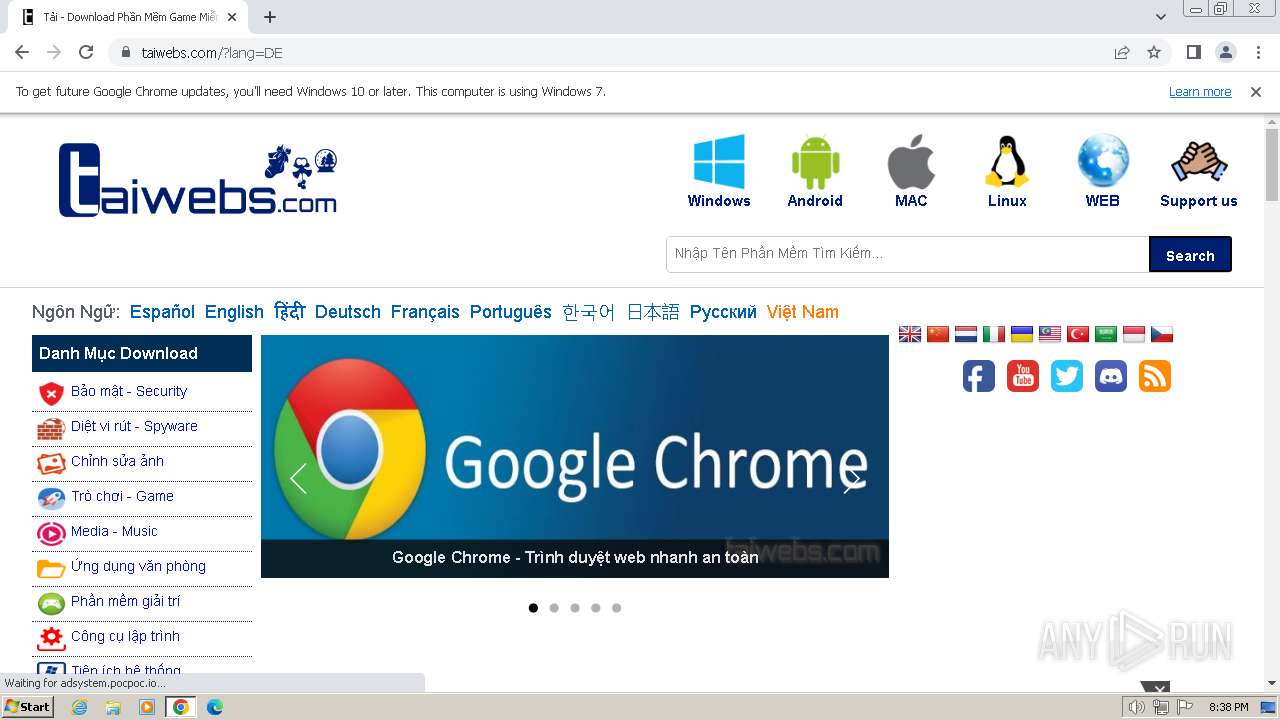Image resolution: width=1280 pixels, height=720 pixels.
Task: Bookmark this page with the star icon
Action: (x=1154, y=52)
